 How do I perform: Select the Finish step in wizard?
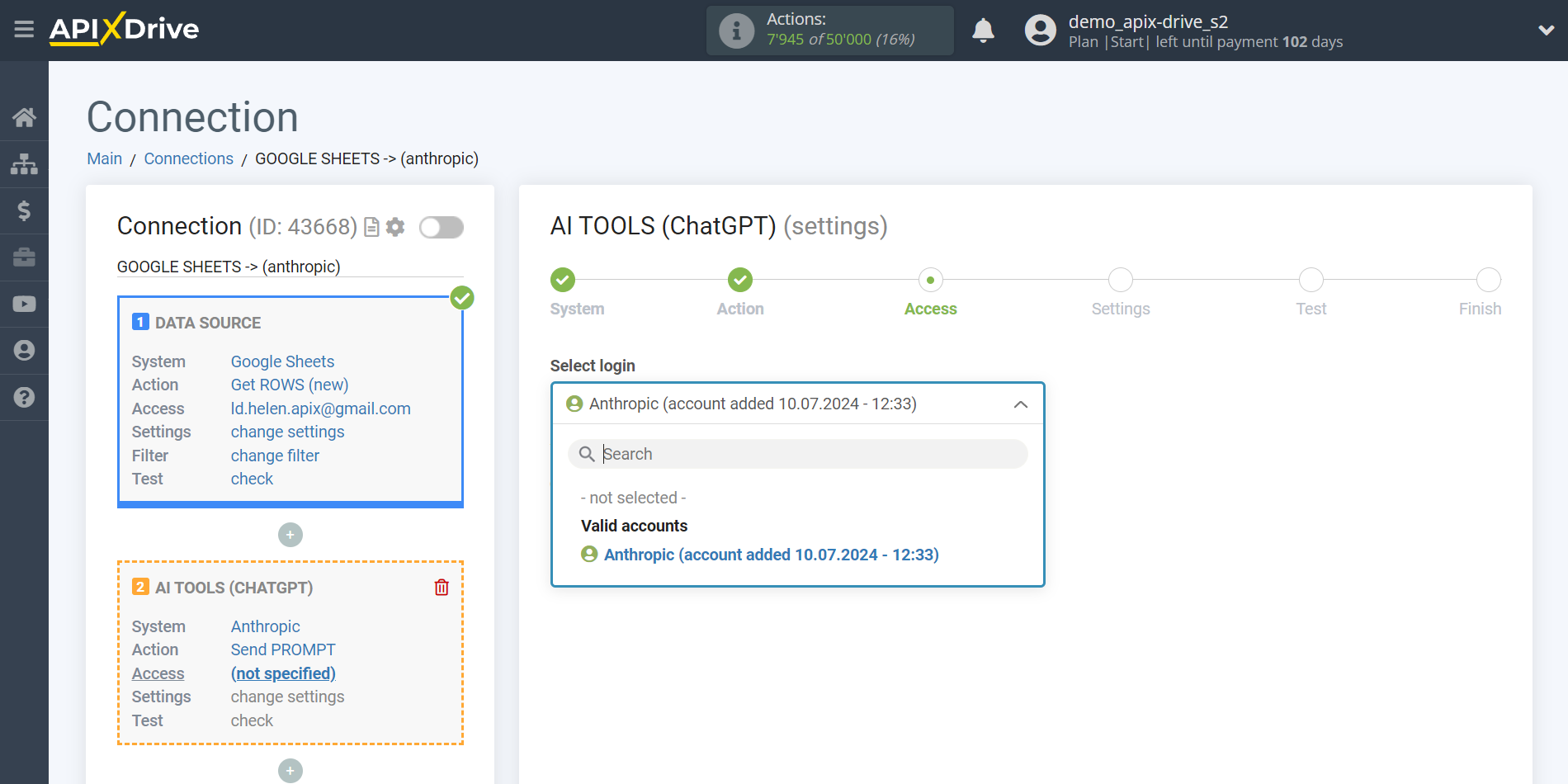click(1488, 280)
